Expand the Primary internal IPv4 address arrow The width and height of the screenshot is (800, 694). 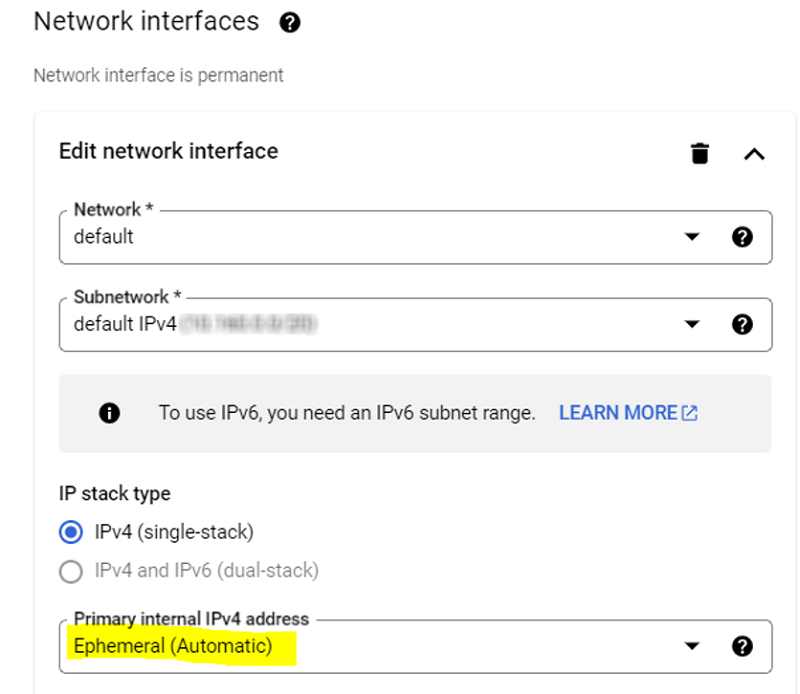[692, 646]
